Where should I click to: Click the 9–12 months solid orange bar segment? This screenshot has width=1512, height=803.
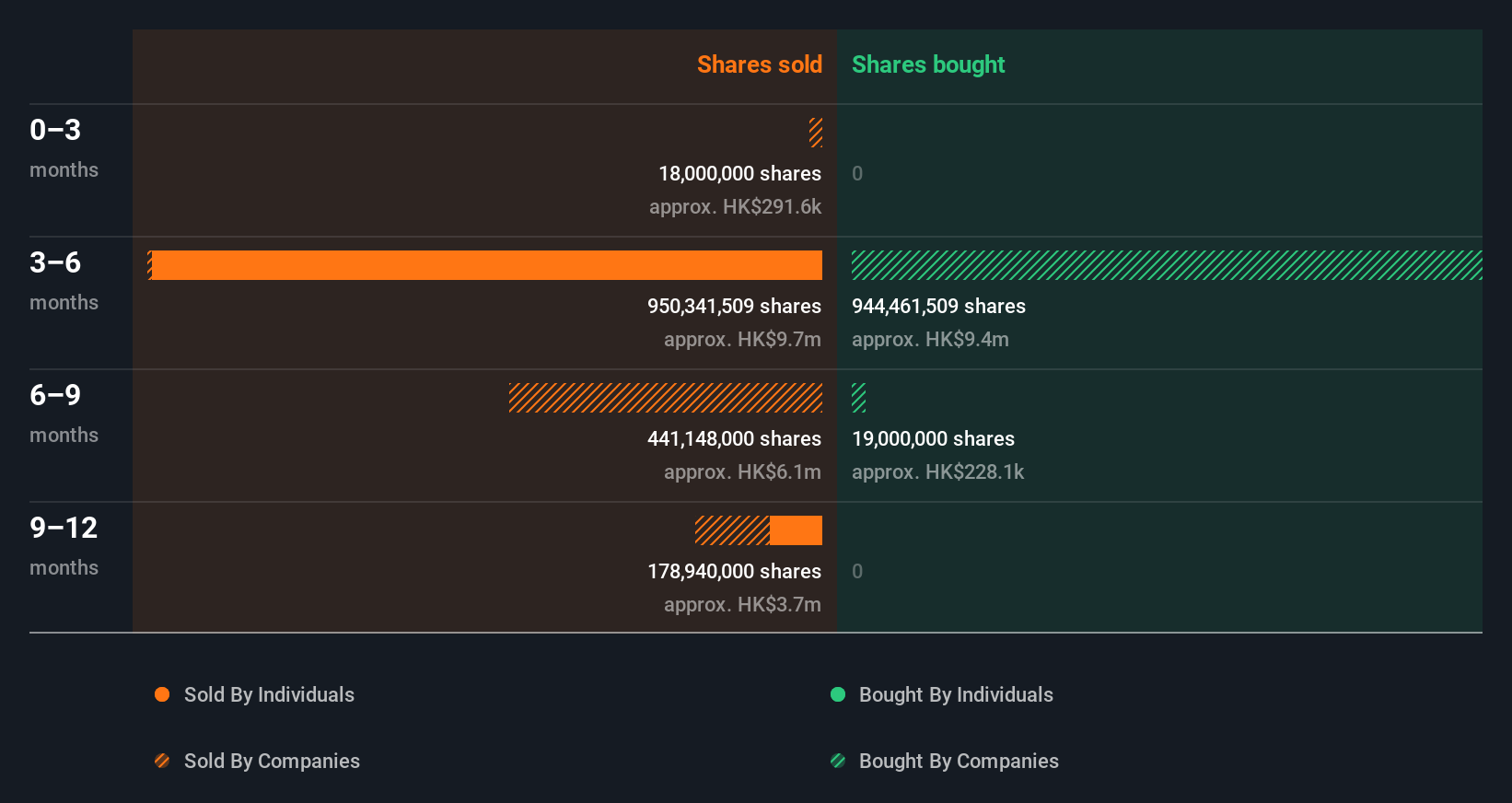coord(797,530)
